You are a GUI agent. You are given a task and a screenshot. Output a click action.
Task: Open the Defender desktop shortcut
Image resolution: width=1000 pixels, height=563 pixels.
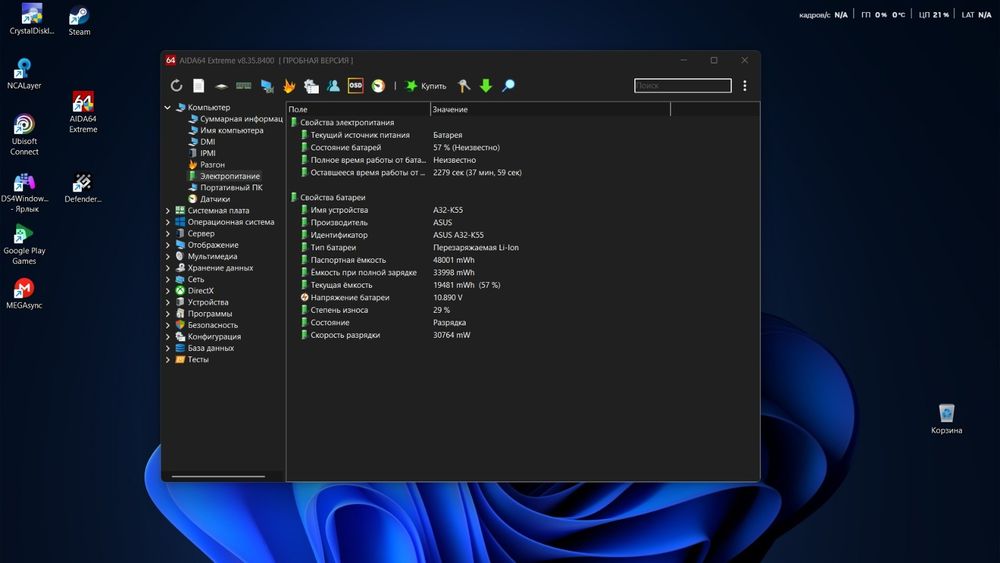coord(82,188)
